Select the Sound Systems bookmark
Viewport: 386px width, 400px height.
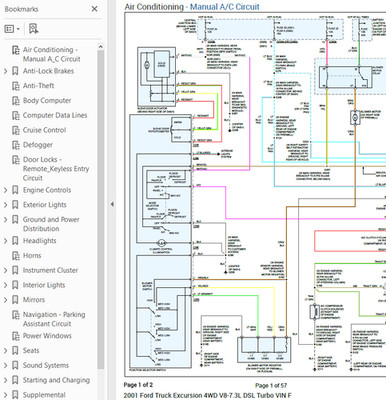46,365
